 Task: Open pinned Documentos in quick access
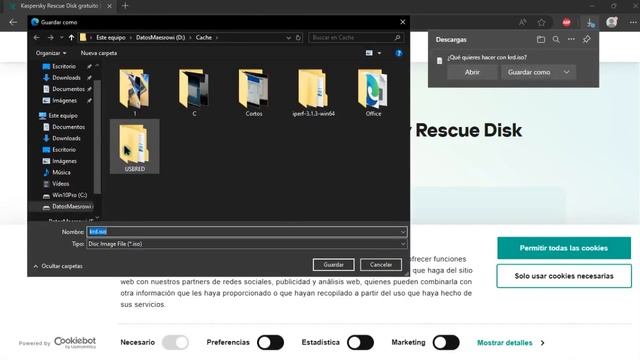tap(68, 89)
